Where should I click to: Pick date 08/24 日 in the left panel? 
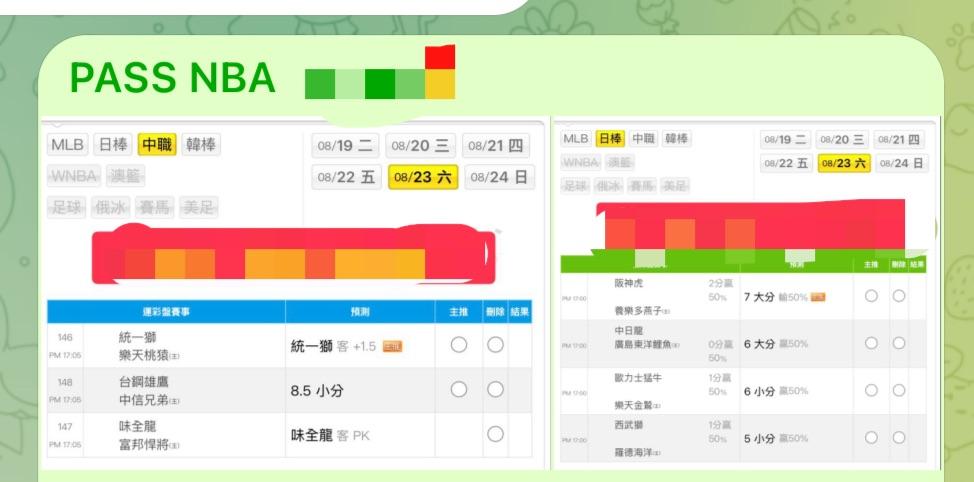tap(499, 178)
